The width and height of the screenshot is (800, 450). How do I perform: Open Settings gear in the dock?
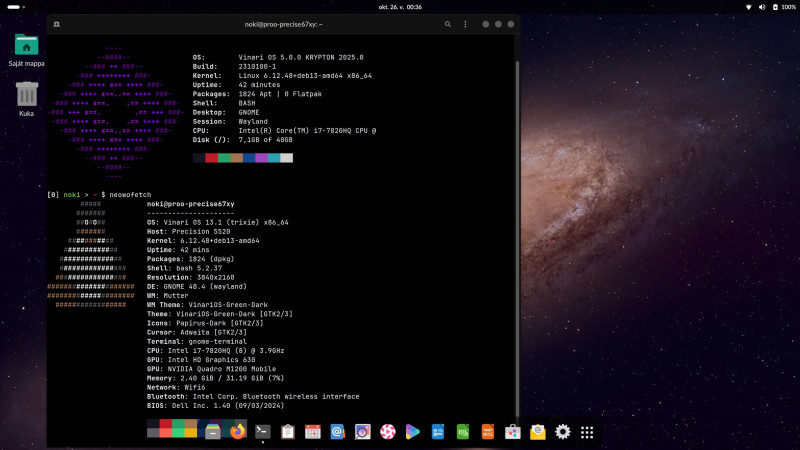point(562,432)
